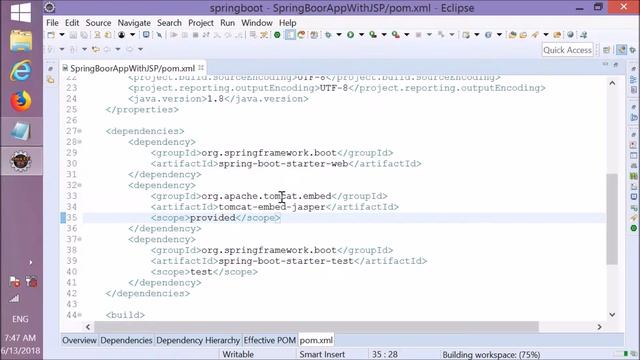
Task: Click the Debug bug icon
Action: (328, 35)
